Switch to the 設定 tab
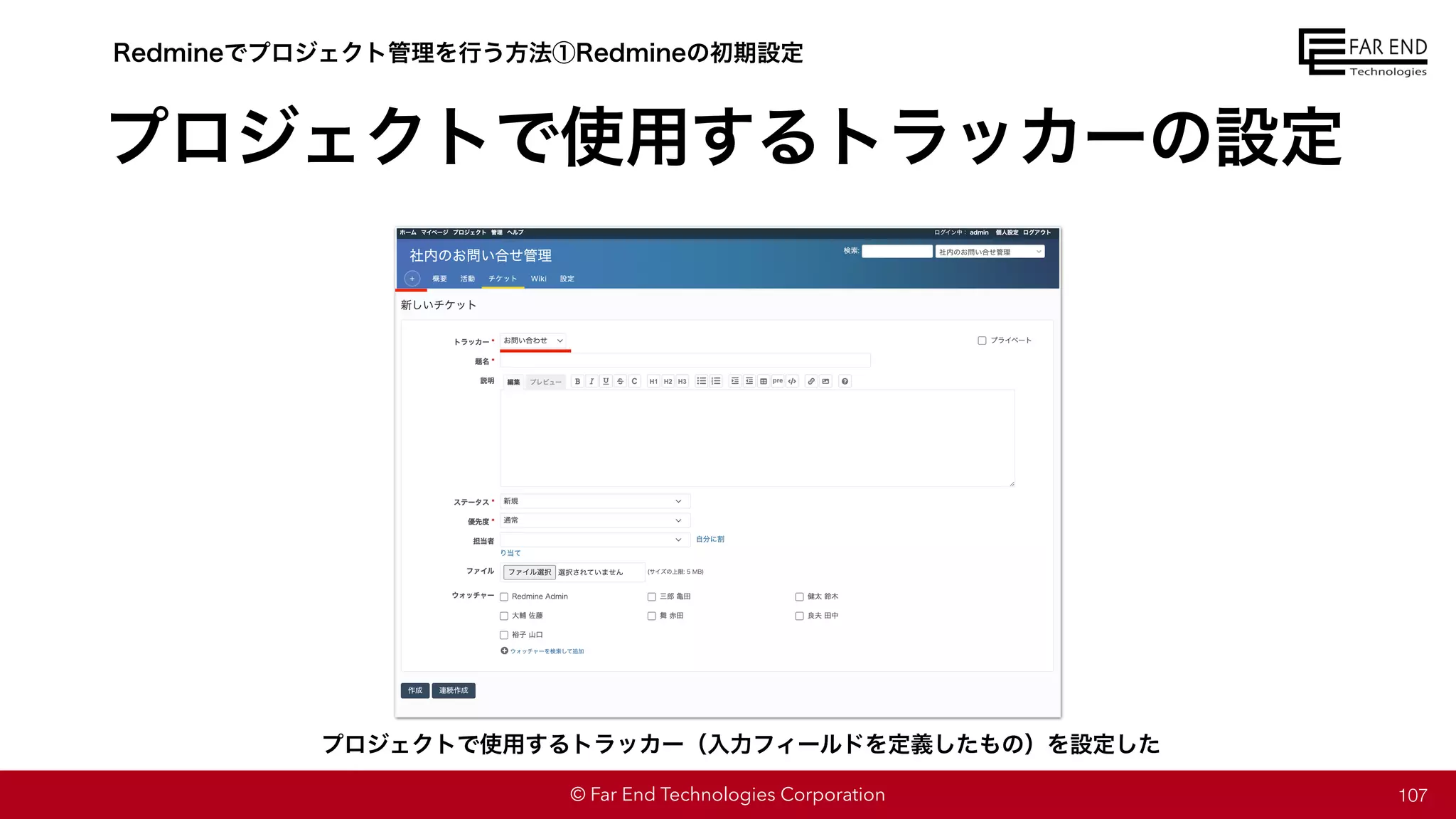This screenshot has height=819, width=1456. (567, 279)
